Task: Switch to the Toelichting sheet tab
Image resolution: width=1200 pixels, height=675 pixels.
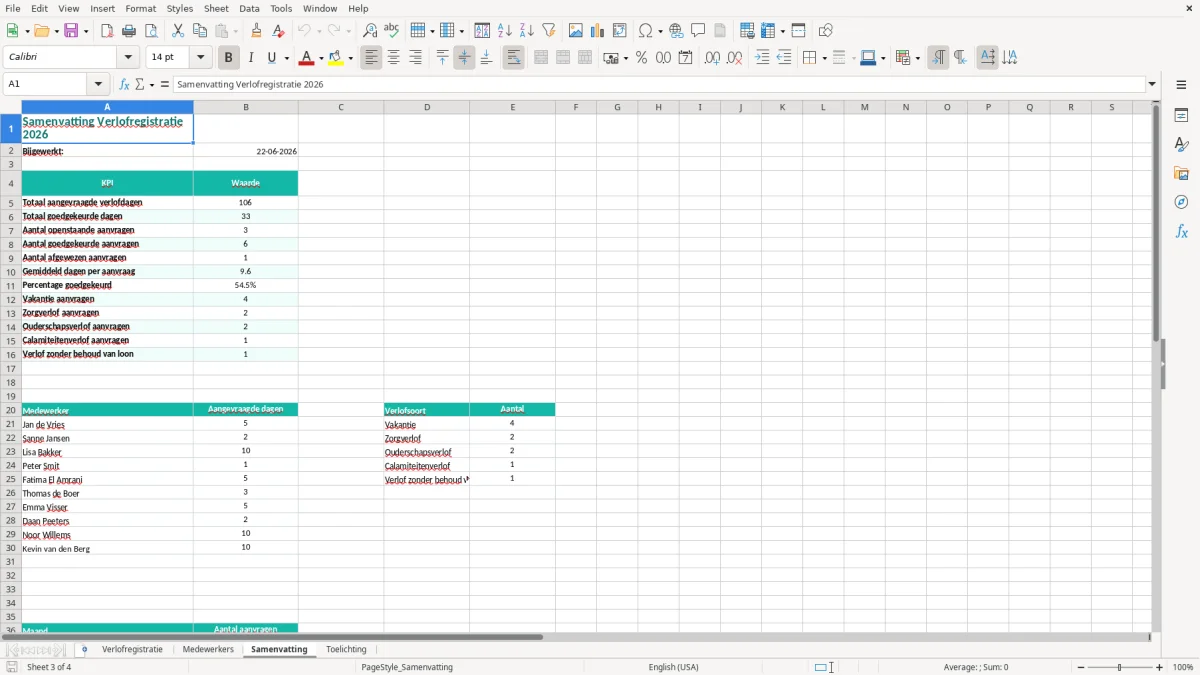Action: click(x=346, y=650)
